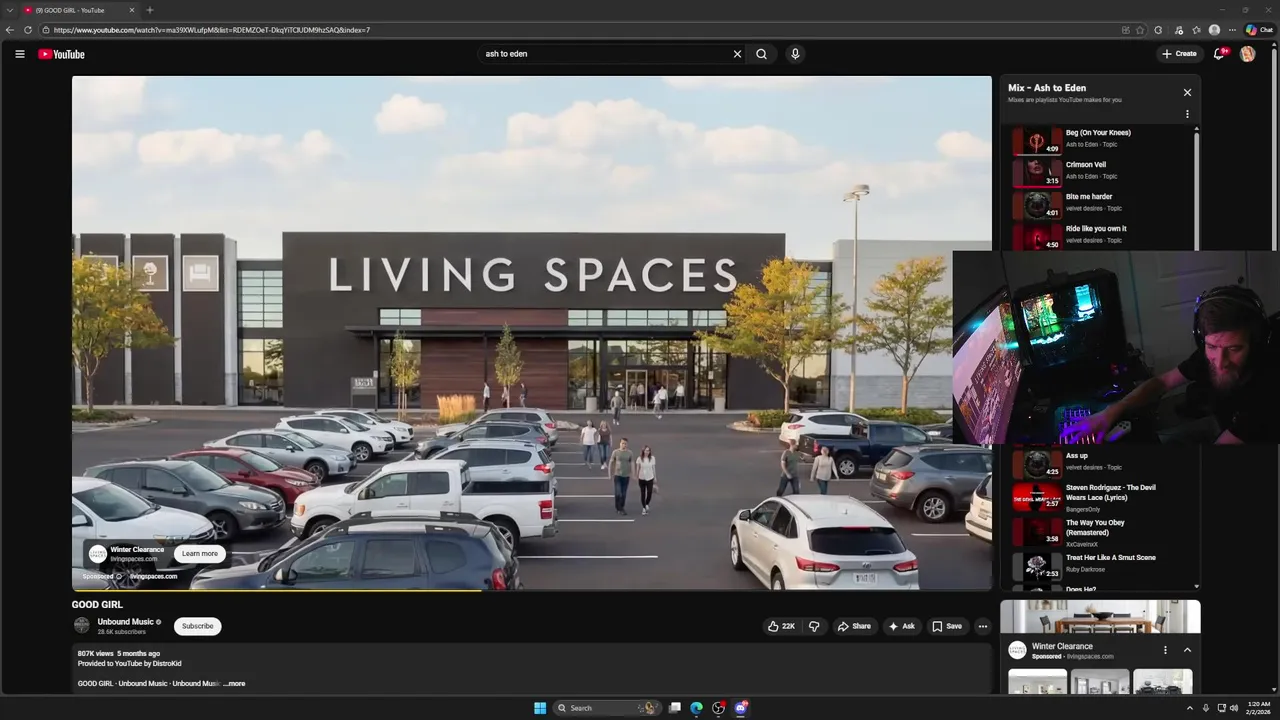Save the video to a playlist
1280x720 pixels.
pos(947,626)
